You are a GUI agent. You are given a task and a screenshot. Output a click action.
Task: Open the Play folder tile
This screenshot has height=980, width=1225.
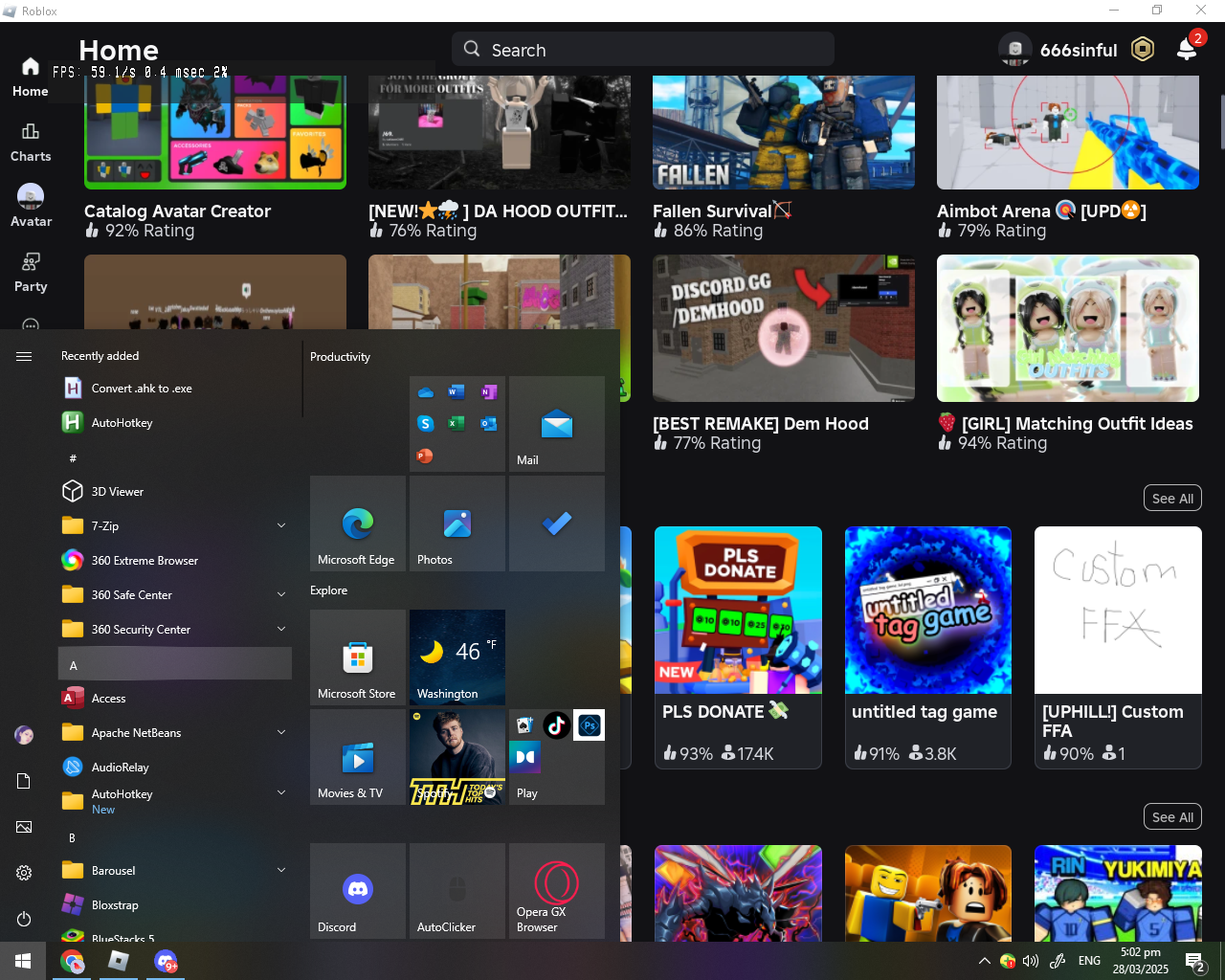click(x=557, y=757)
